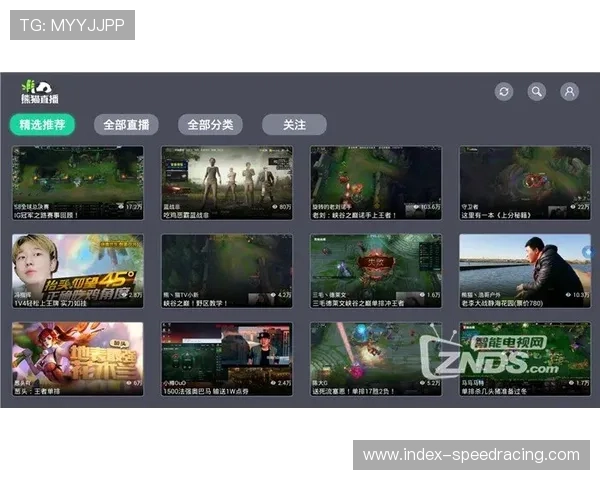Switch to the 全部直播 tab
The width and height of the screenshot is (600, 480).
[126, 125]
